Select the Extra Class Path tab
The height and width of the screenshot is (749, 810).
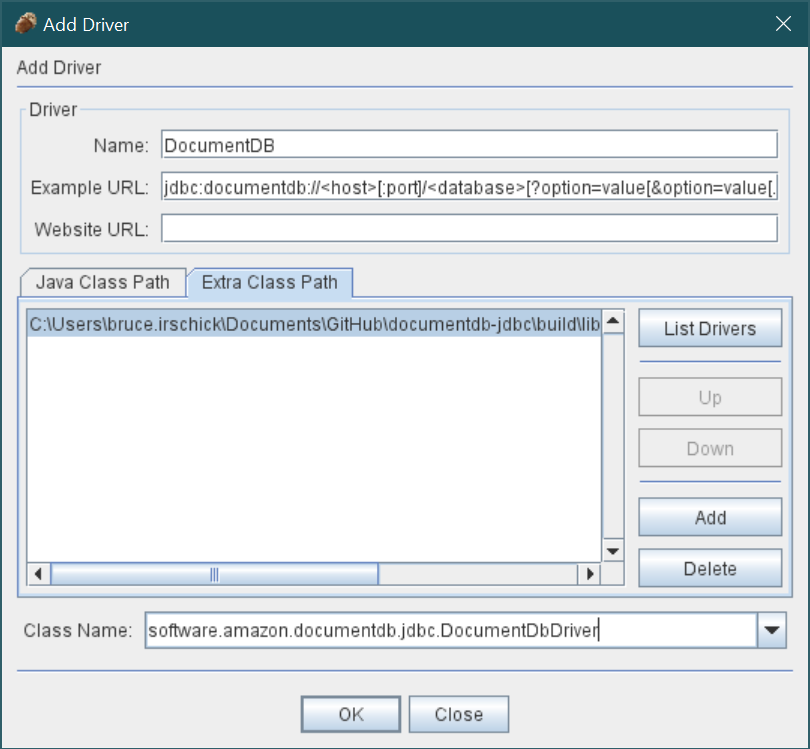click(x=270, y=283)
